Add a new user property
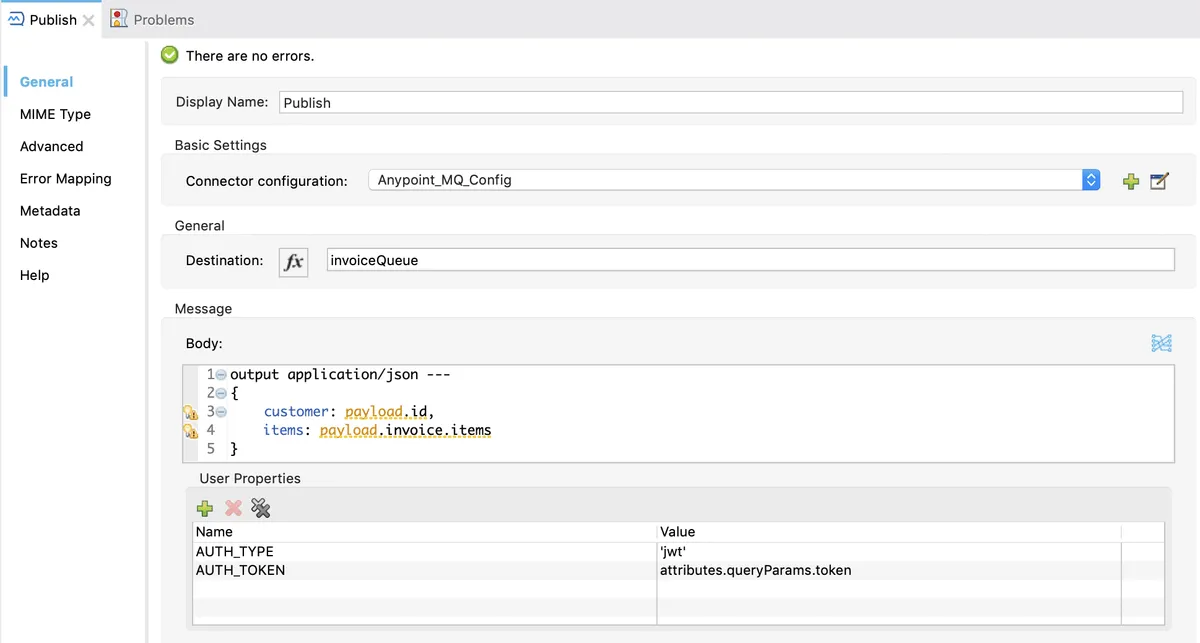Image resolution: width=1200 pixels, height=643 pixels. tap(205, 508)
